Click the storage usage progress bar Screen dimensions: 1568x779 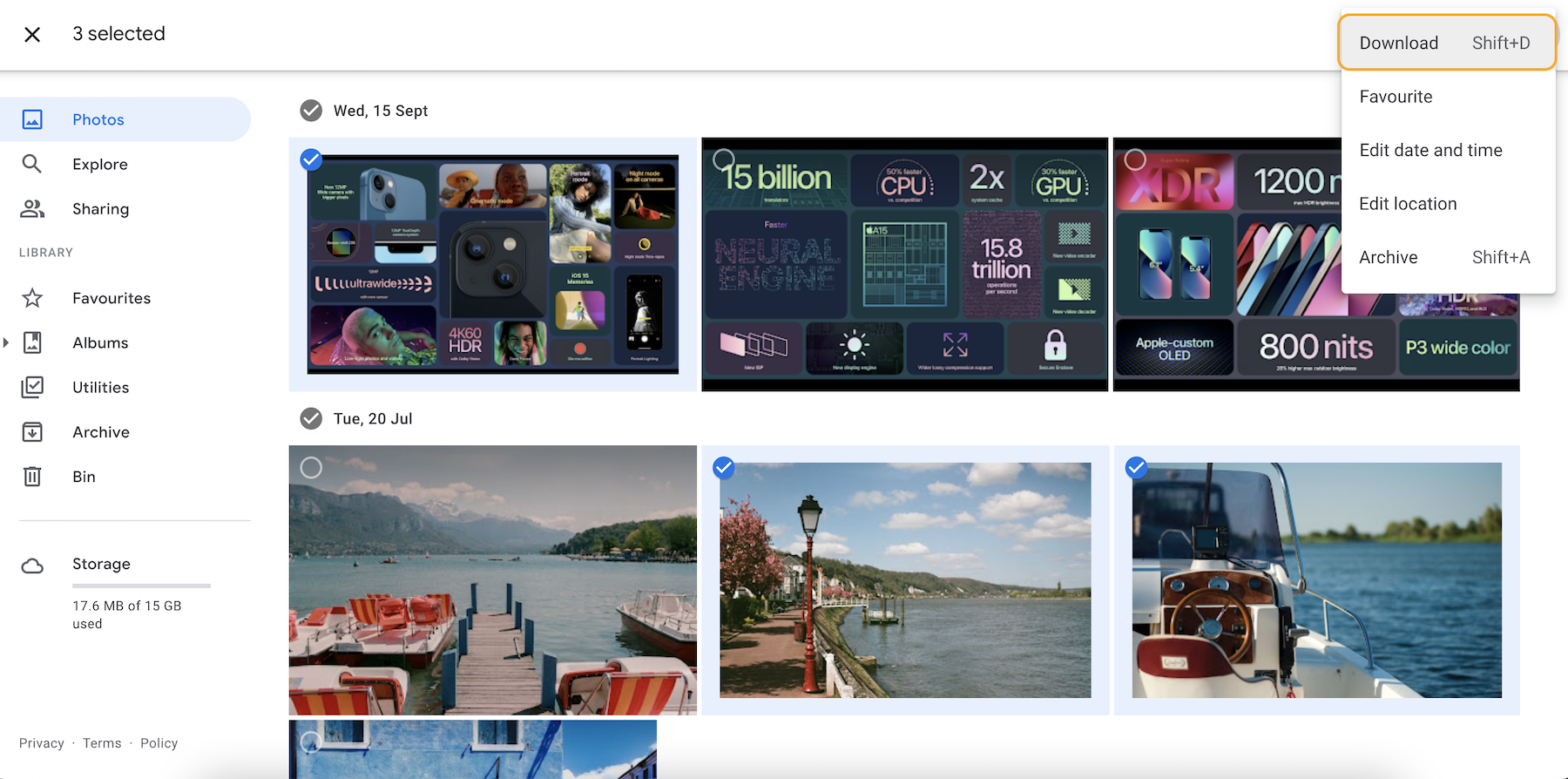tap(141, 586)
